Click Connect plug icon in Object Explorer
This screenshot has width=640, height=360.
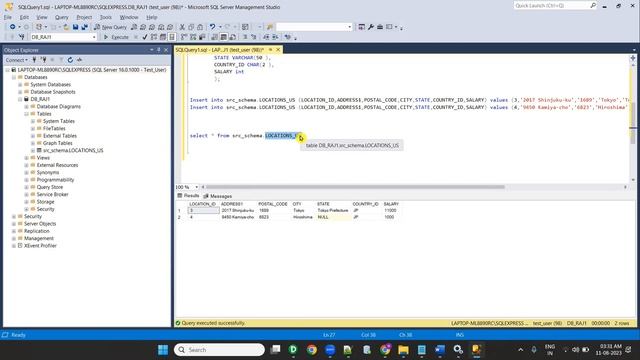point(34,60)
